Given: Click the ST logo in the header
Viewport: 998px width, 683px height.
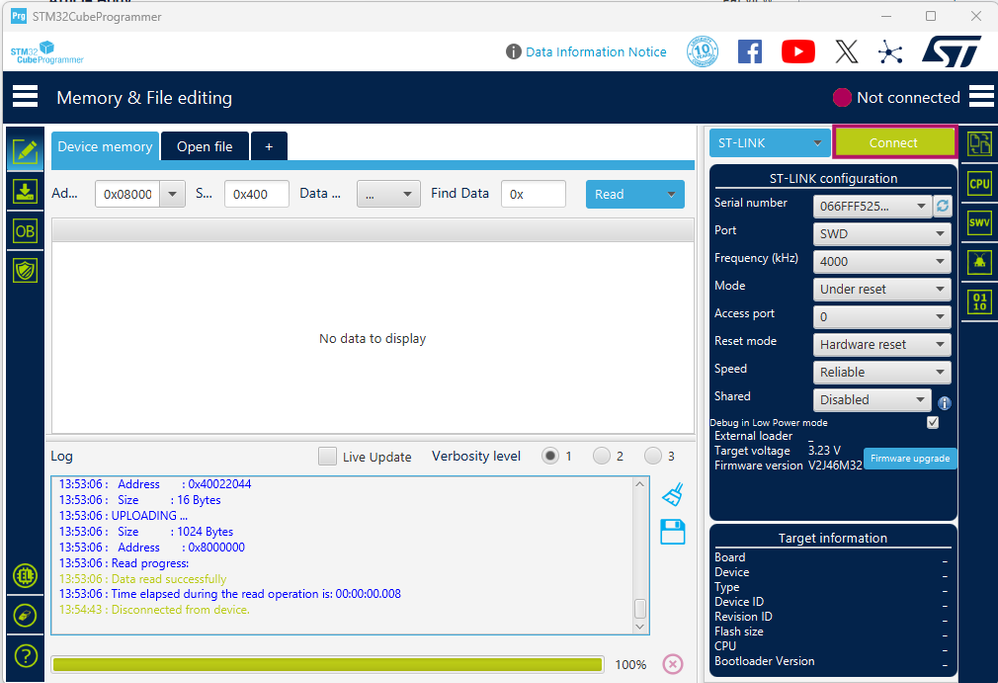Looking at the screenshot, I should click(952, 51).
